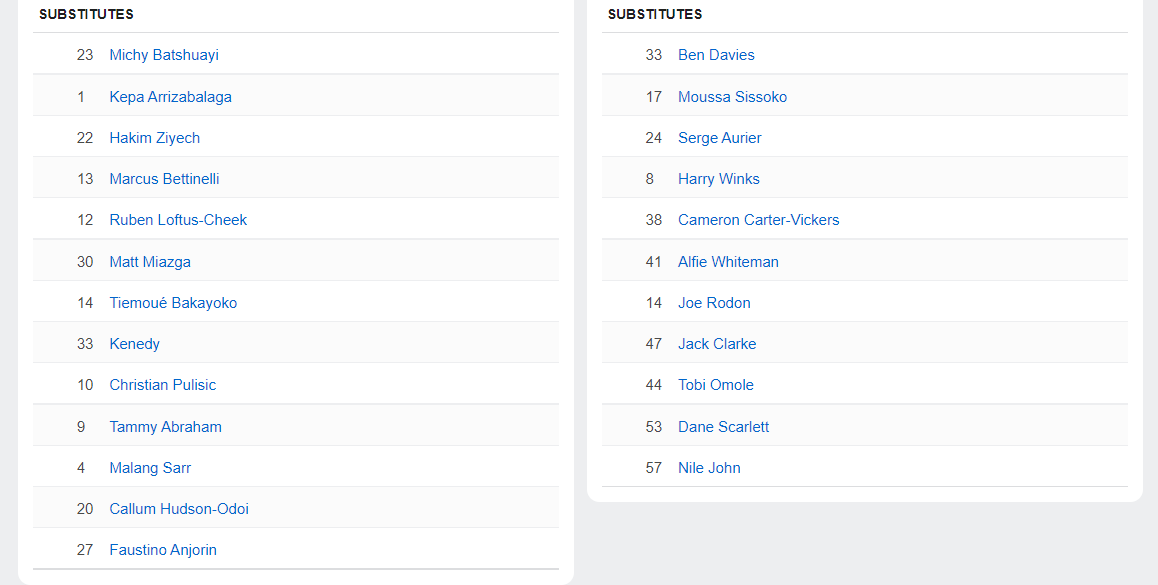The image size is (1158, 585).
Task: View Joe Rodon's player page
Action: point(714,303)
